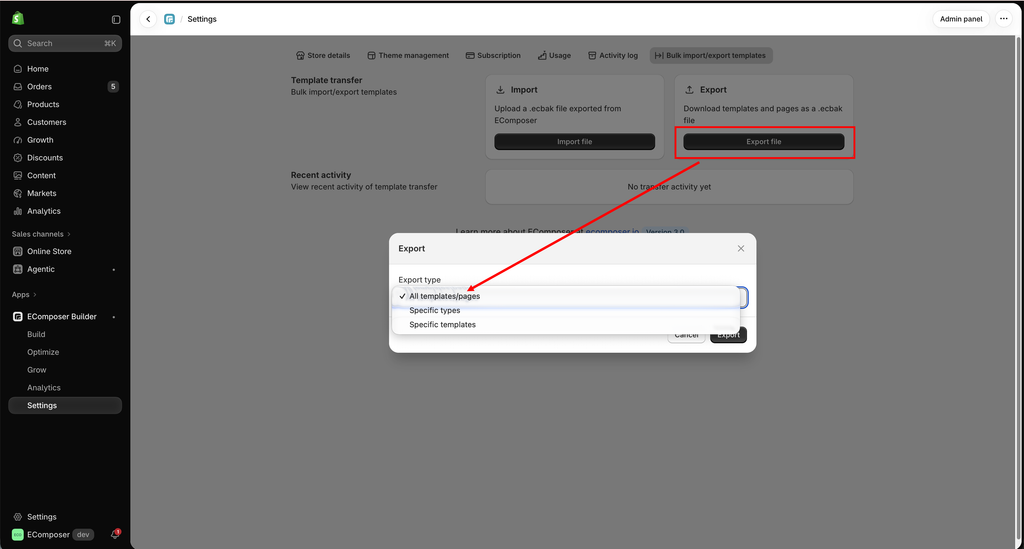Open the Admin panel button
This screenshot has height=549, width=1024.
point(961,19)
